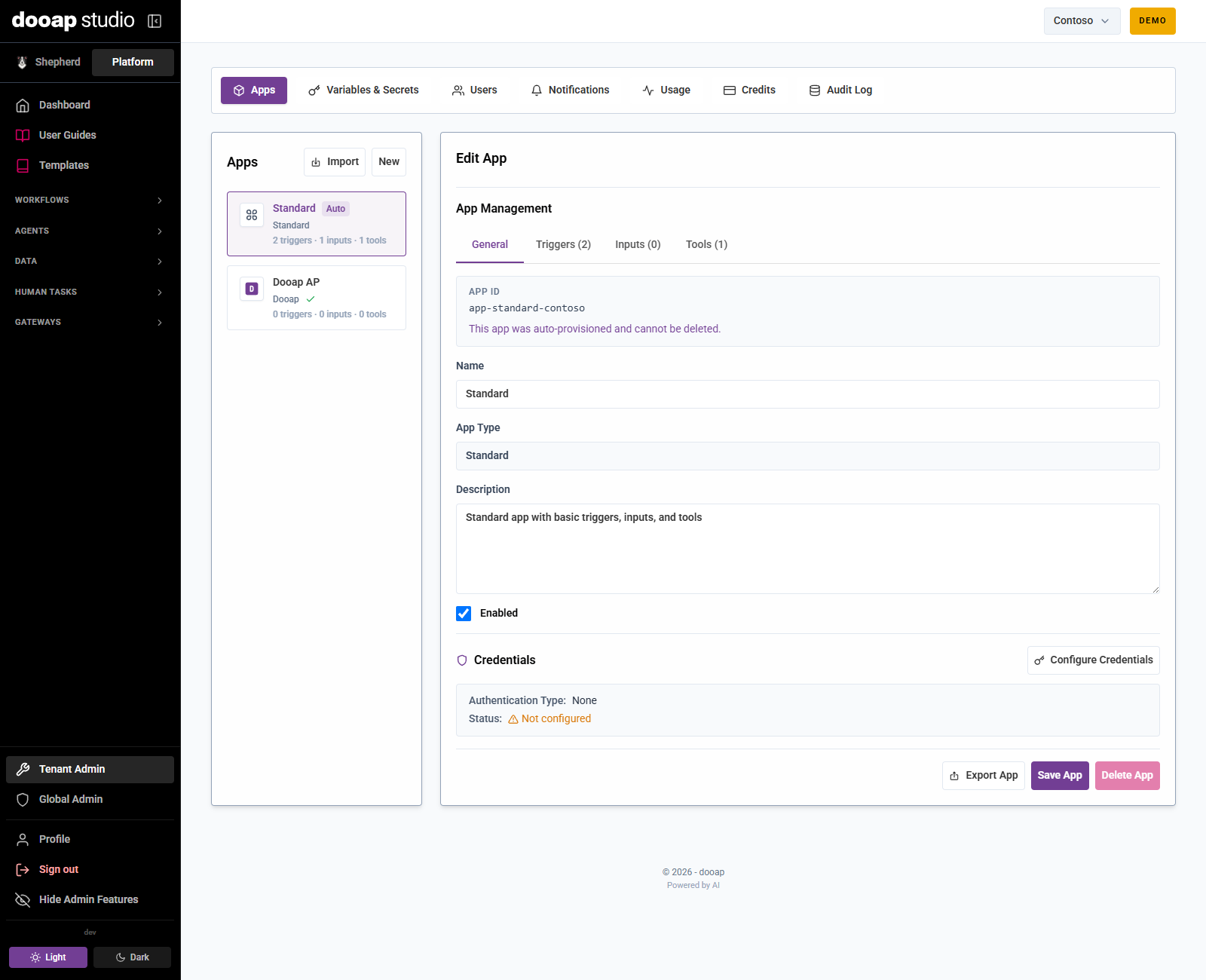Image resolution: width=1206 pixels, height=980 pixels.
Task: Open Notifications bell tab
Action: point(570,90)
